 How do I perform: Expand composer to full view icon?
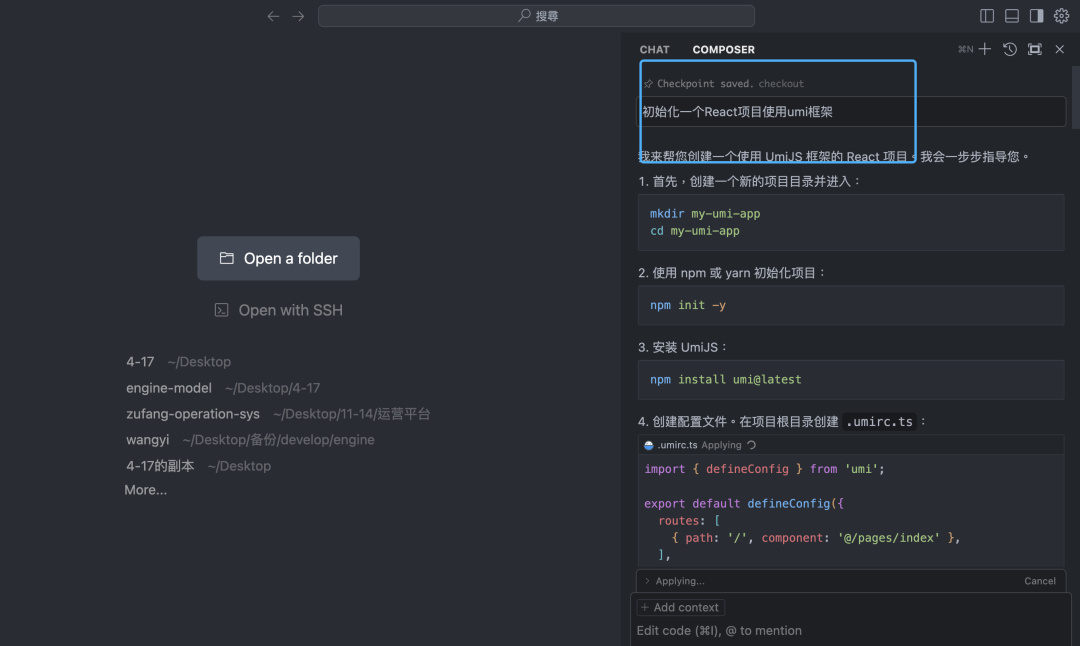click(1035, 49)
